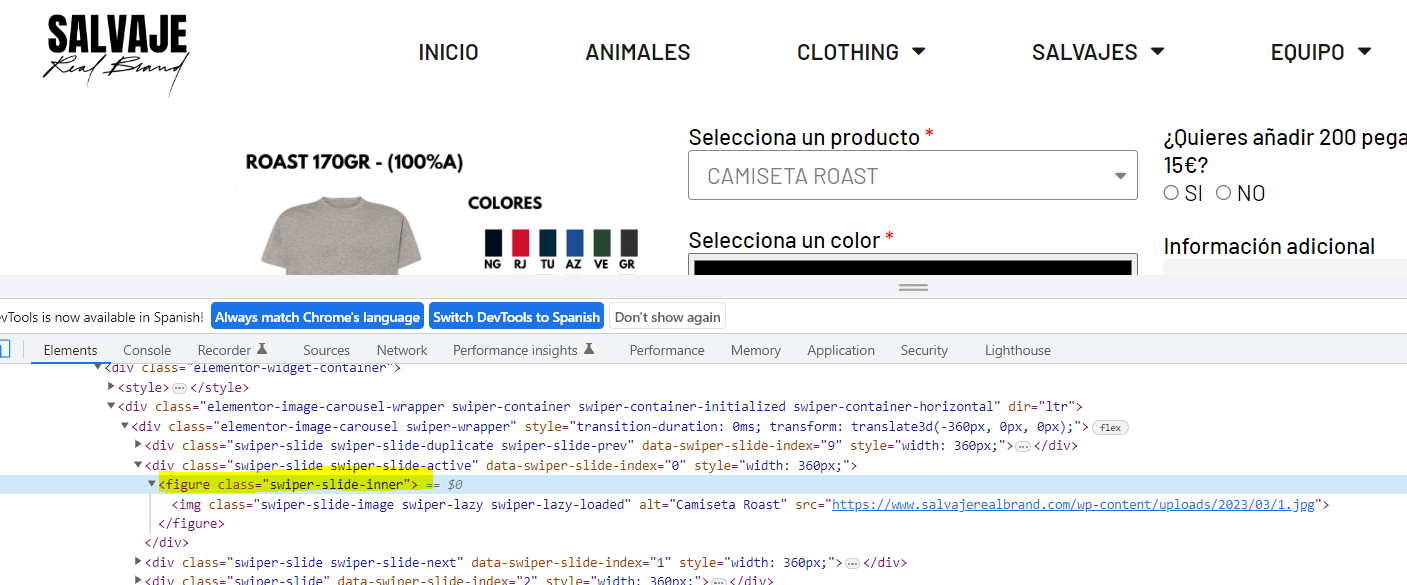Open the color selection dropdown
Viewport: 1407px width, 585px height.
[913, 264]
